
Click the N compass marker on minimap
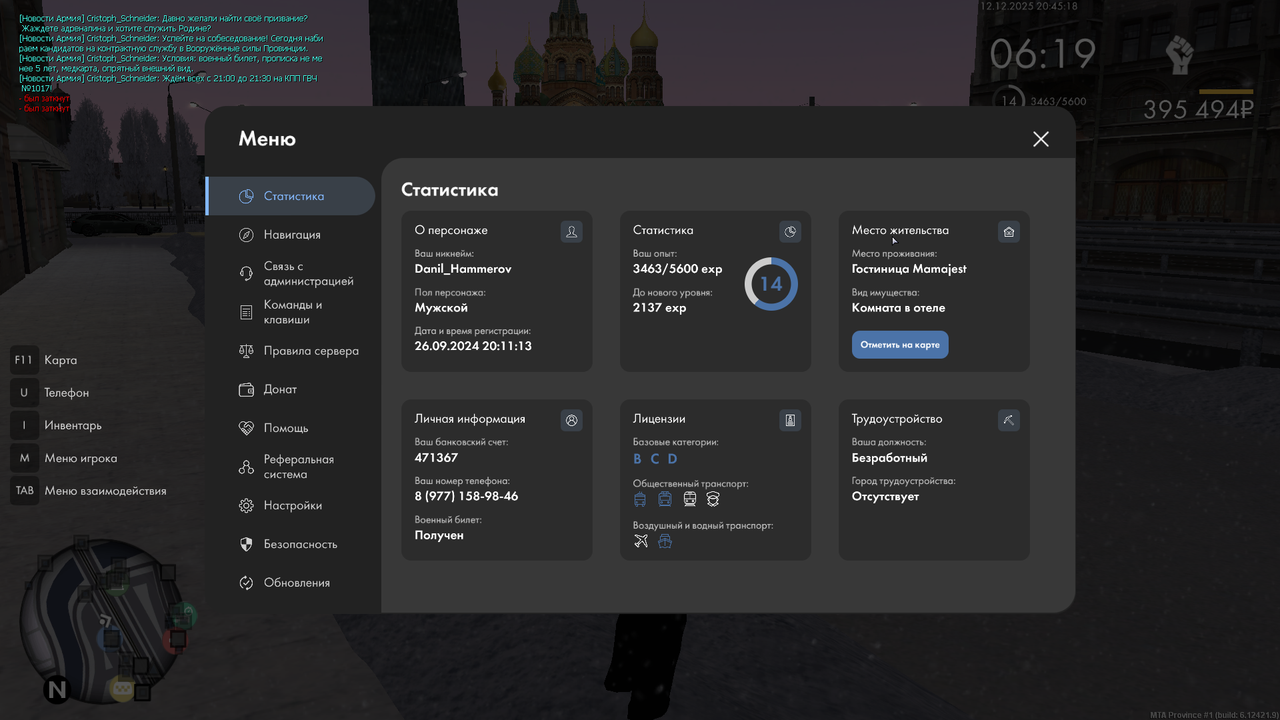pos(57,689)
